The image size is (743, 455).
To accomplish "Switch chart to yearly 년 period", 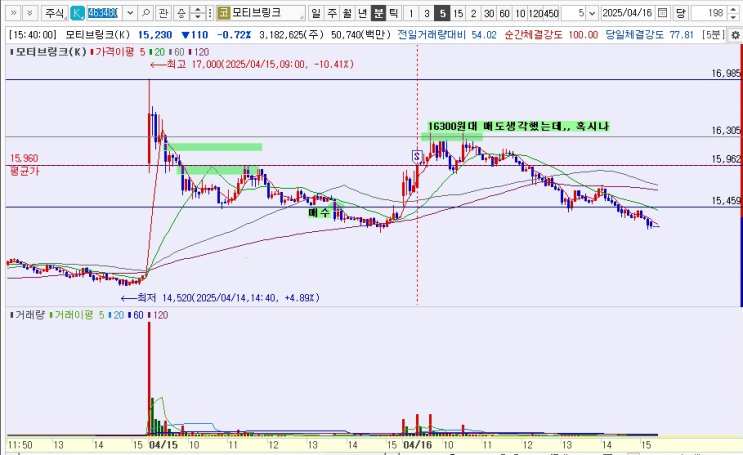I will (362, 13).
